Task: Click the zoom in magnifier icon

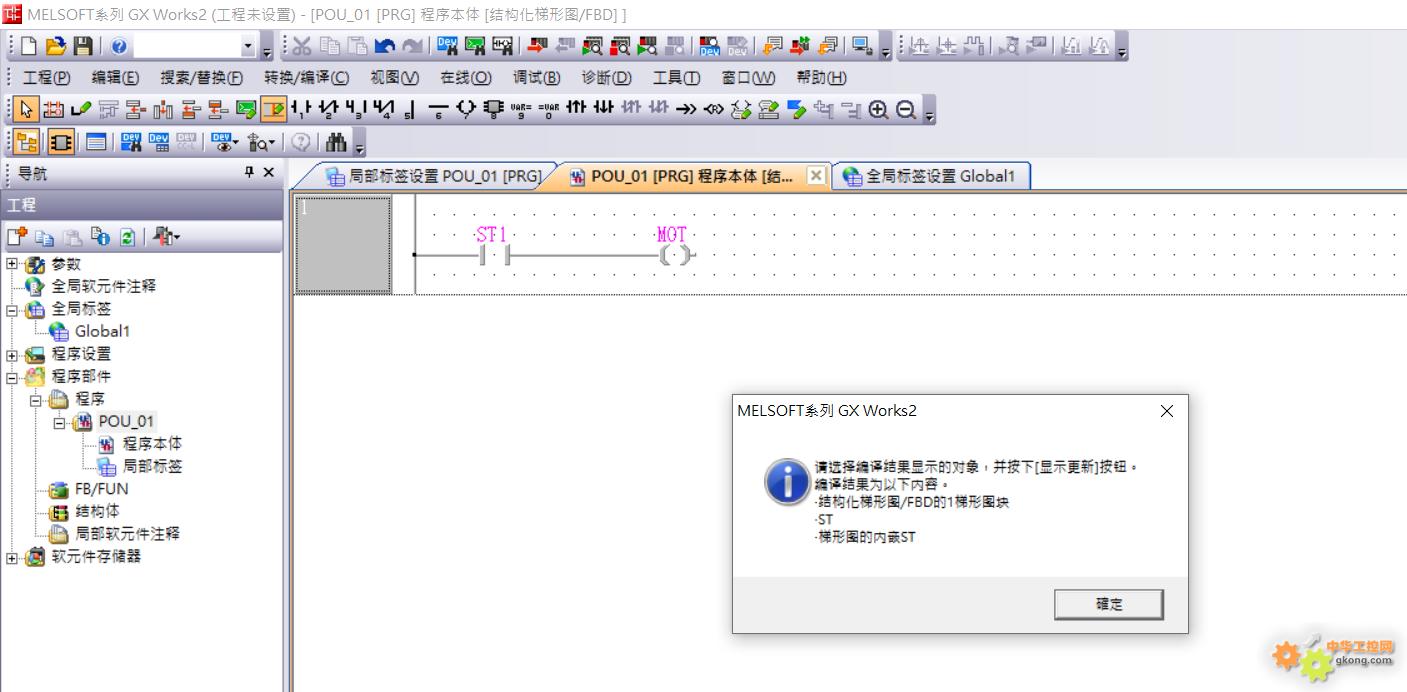Action: coord(878,109)
